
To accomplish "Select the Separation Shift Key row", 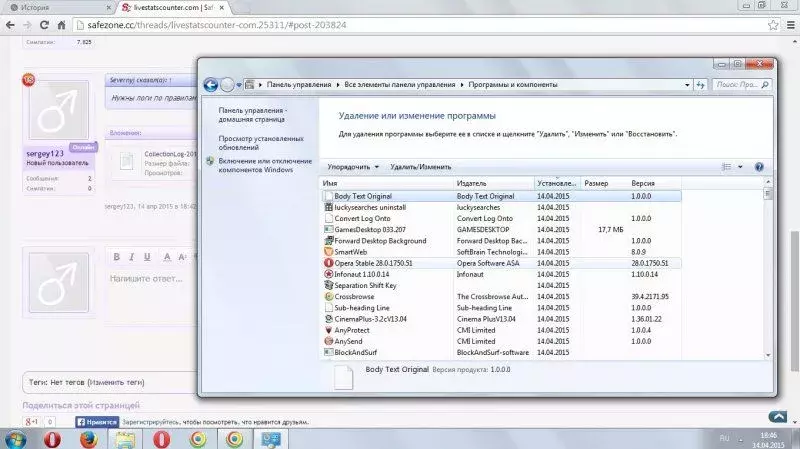I will coord(501,285).
